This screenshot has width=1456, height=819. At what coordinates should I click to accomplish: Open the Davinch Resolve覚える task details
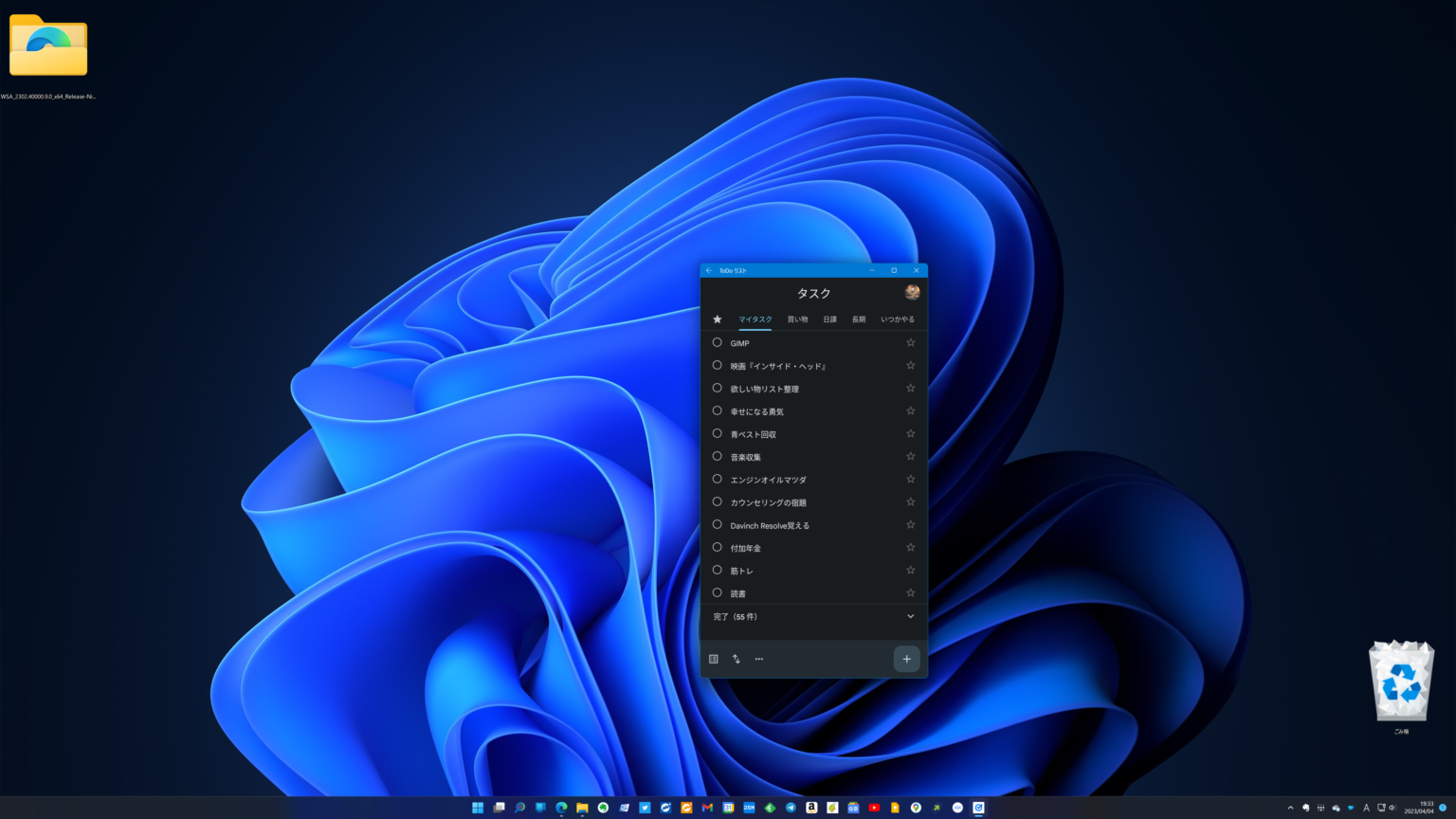point(770,525)
